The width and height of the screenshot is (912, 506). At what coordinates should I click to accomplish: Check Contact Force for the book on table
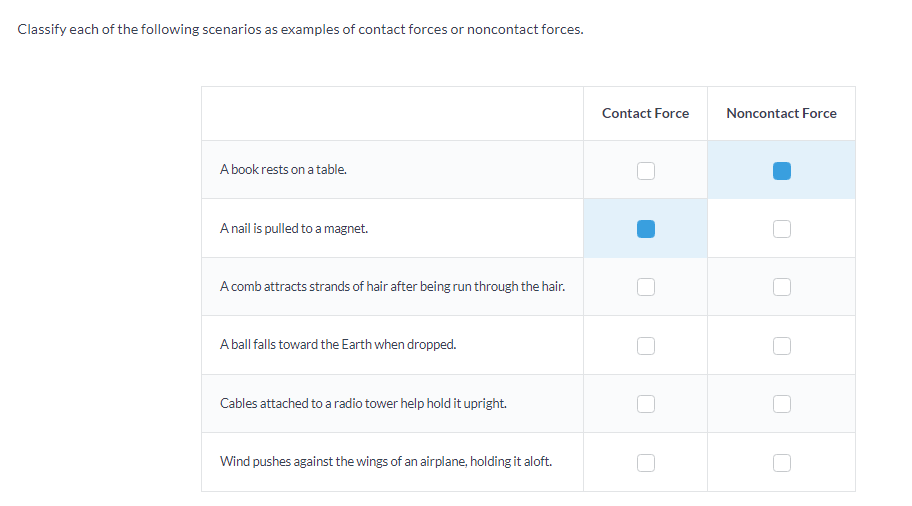pos(646,171)
